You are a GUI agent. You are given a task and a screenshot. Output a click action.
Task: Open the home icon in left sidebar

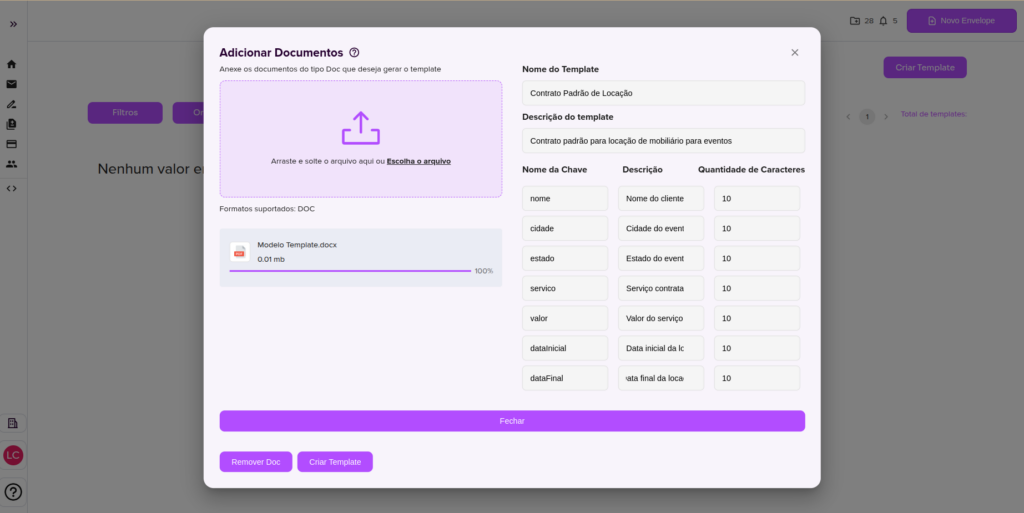pyautogui.click(x=12, y=64)
